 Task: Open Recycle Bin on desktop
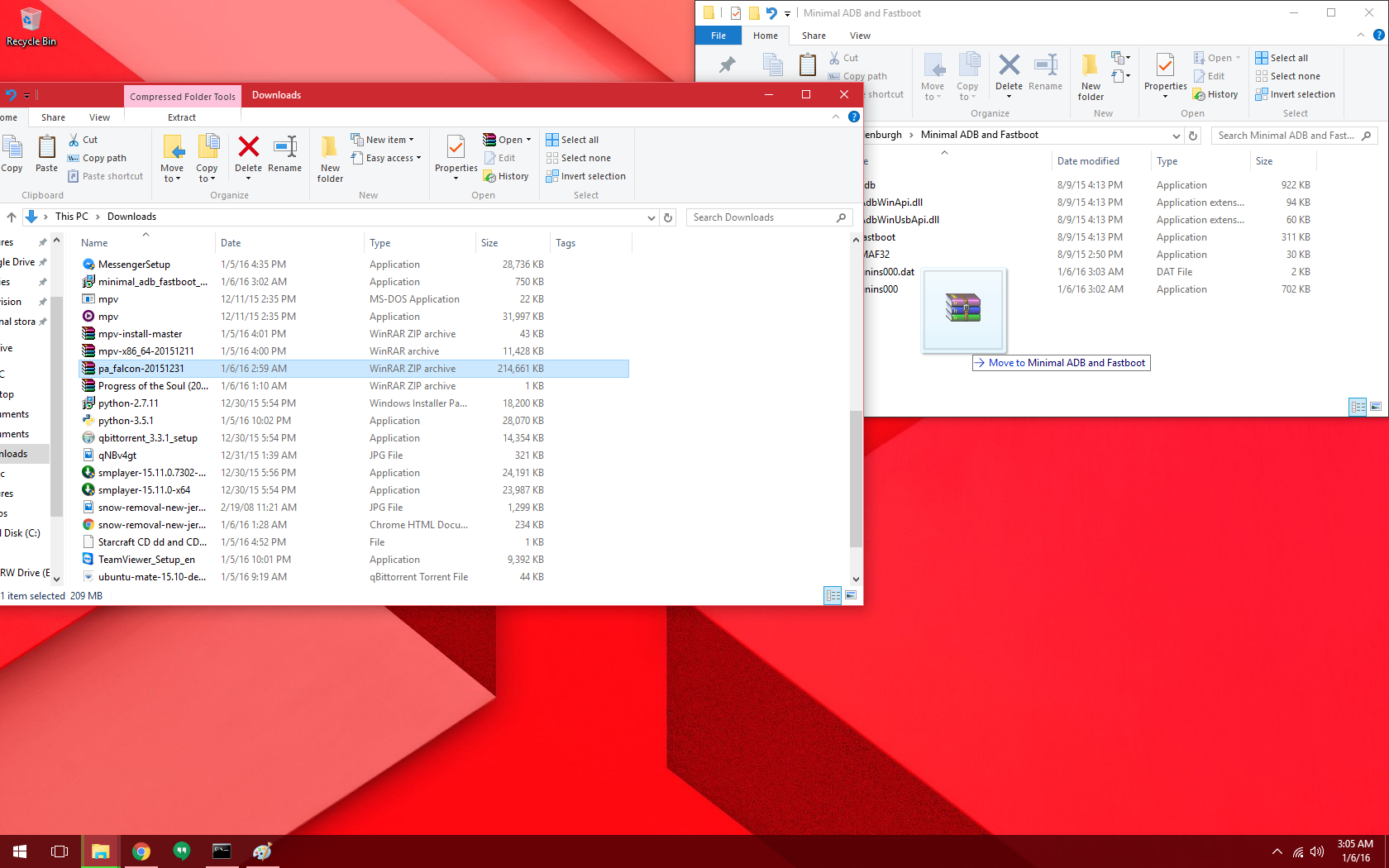tap(31, 26)
